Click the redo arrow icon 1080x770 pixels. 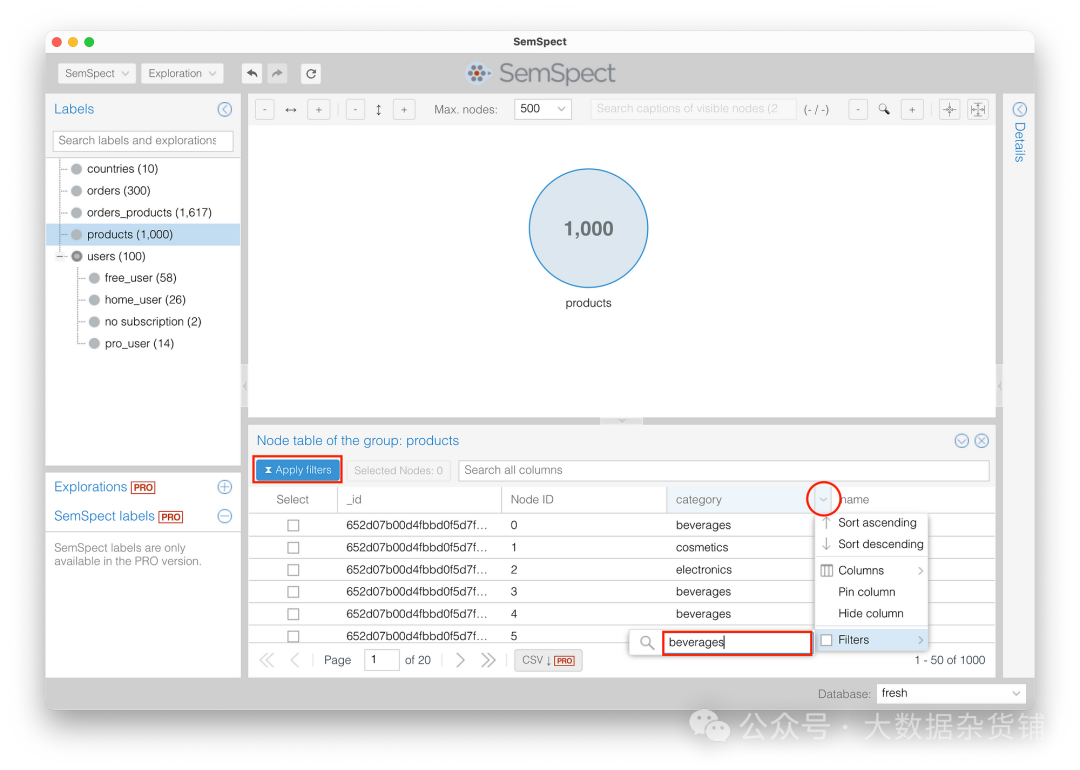(277, 73)
